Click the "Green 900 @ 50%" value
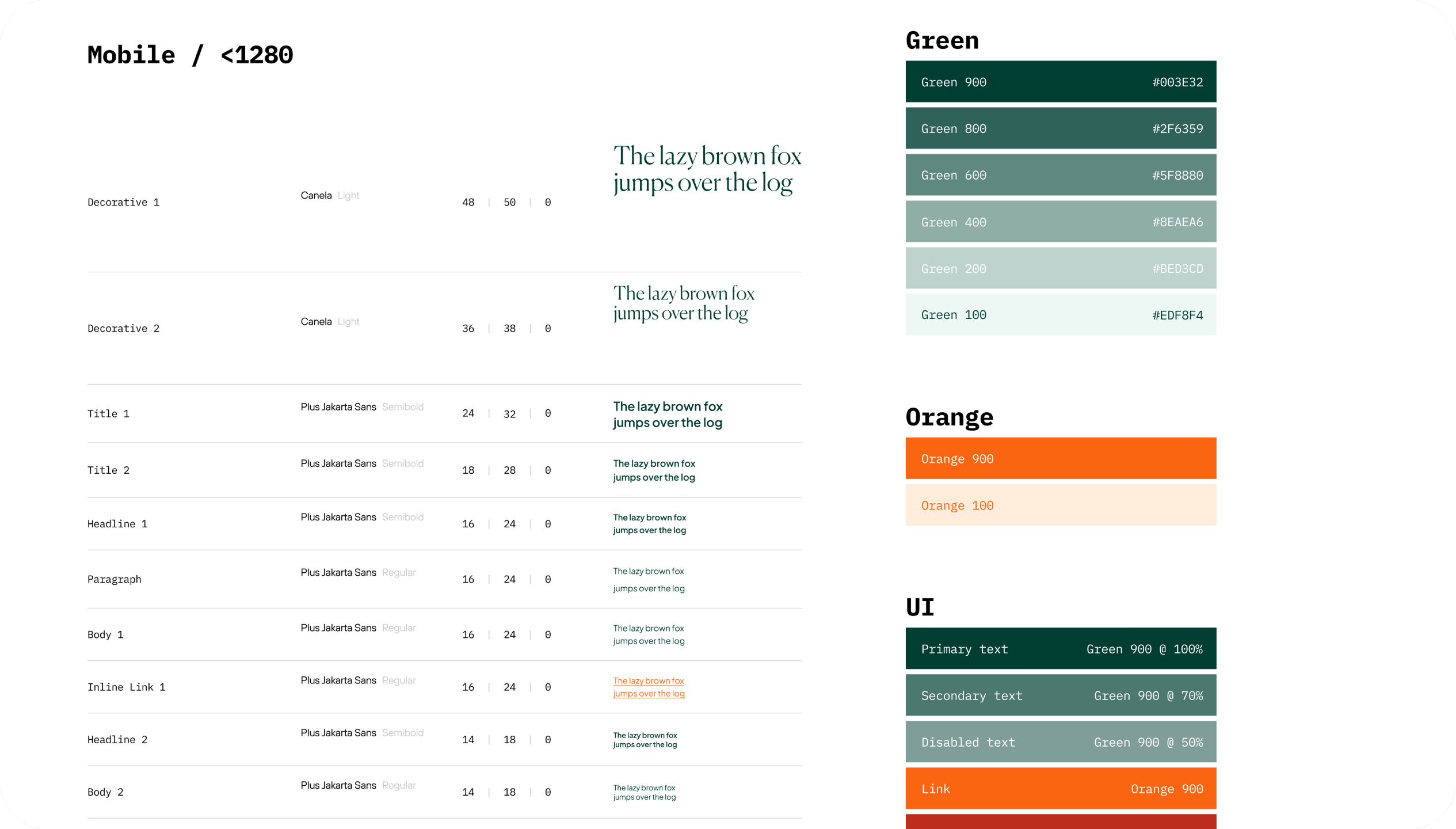The width and height of the screenshot is (1456, 829). 1149,742
